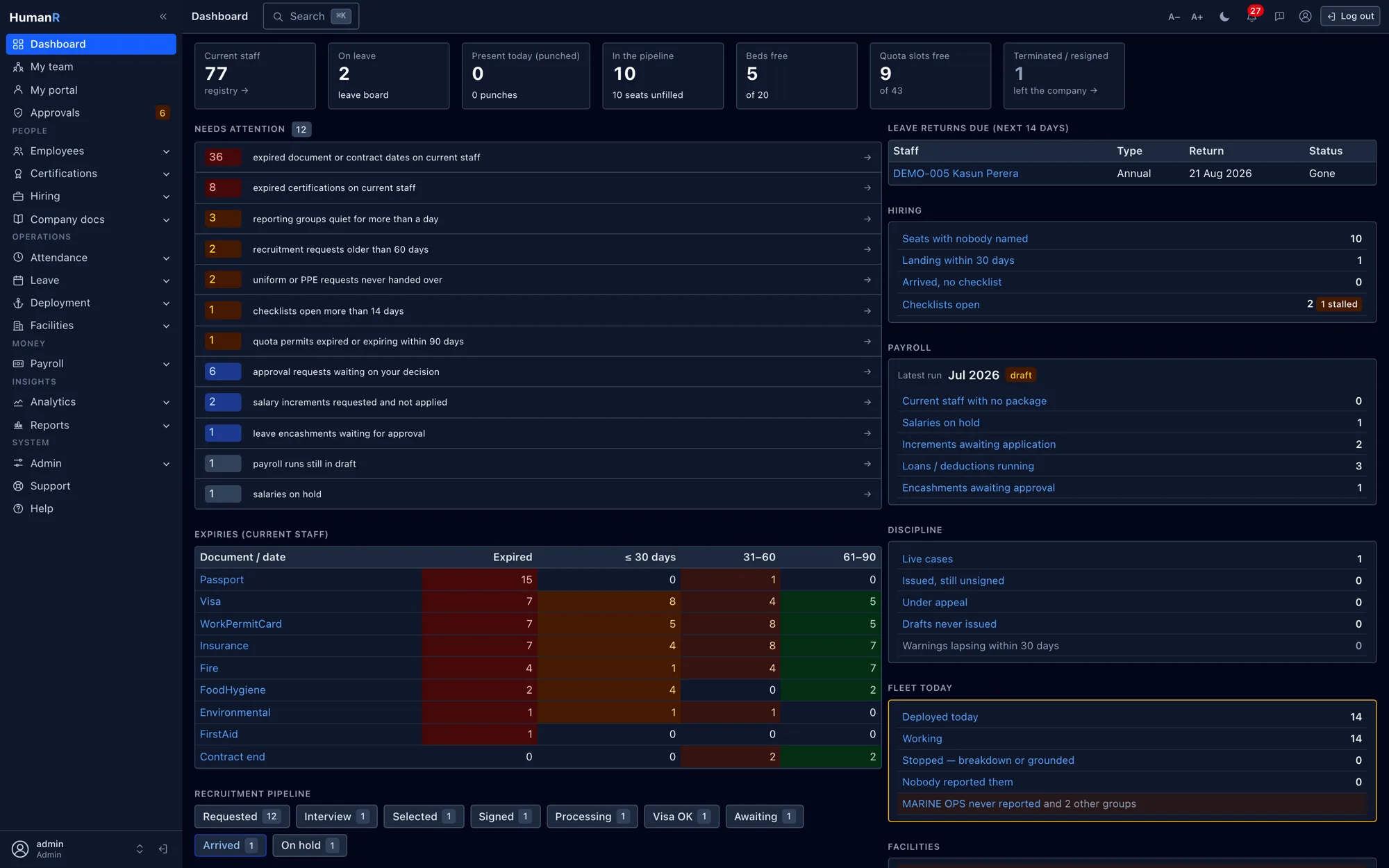Open account switcher arrows beside admin
This screenshot has width=1389, height=868.
pyautogui.click(x=140, y=849)
